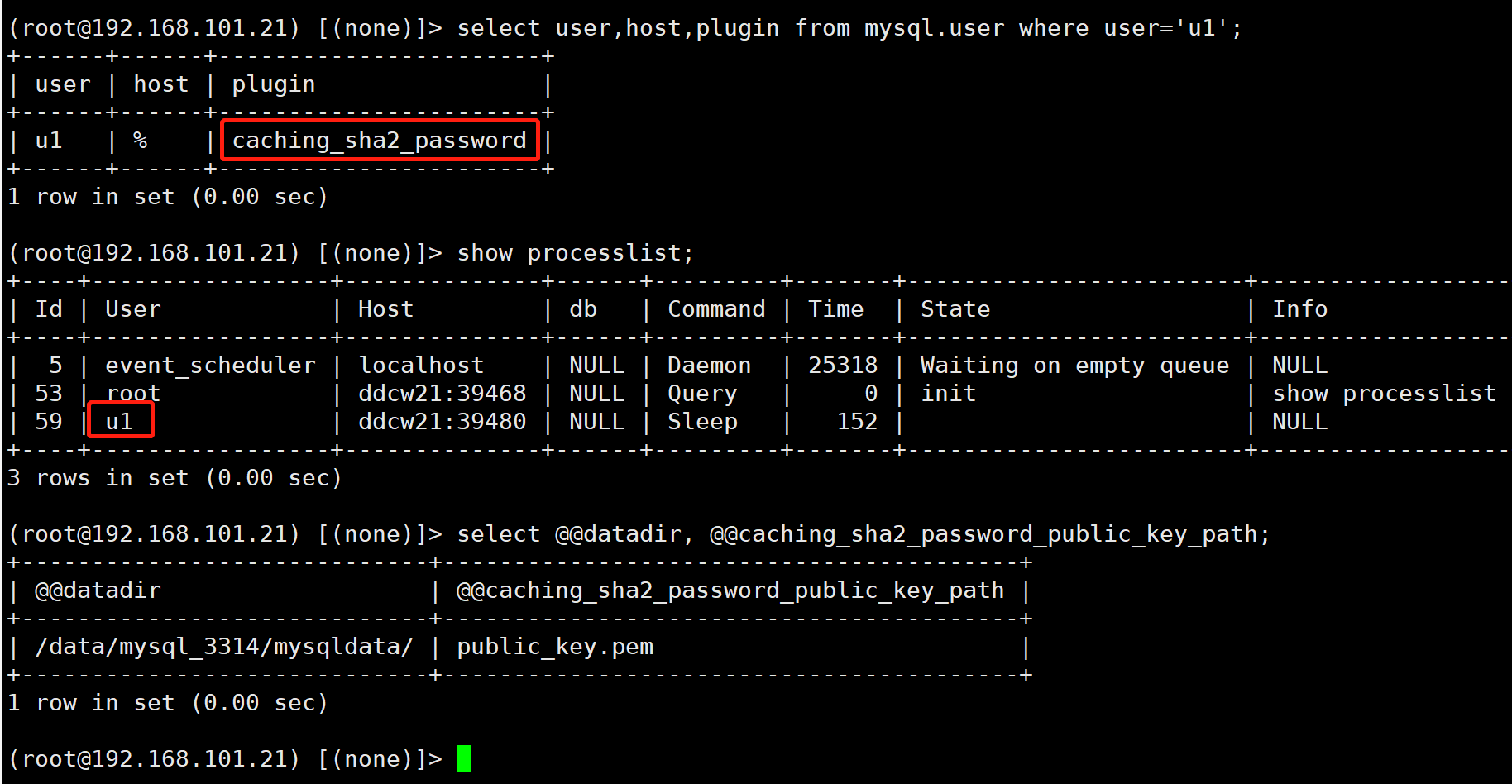Screen dimensions: 1512x784
Task: Click the 'State' column header
Action: [955, 309]
